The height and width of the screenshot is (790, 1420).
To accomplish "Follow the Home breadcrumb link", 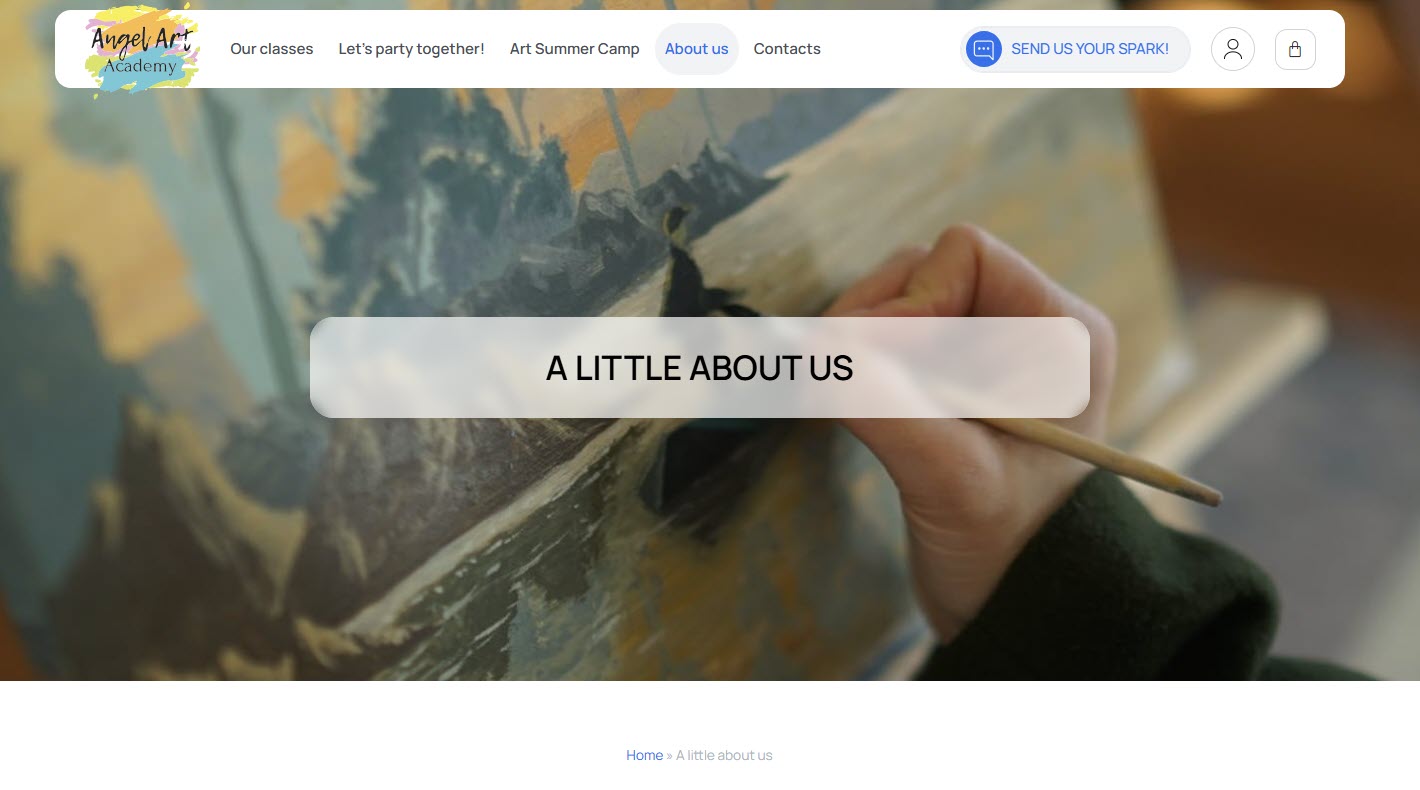I will click(644, 755).
